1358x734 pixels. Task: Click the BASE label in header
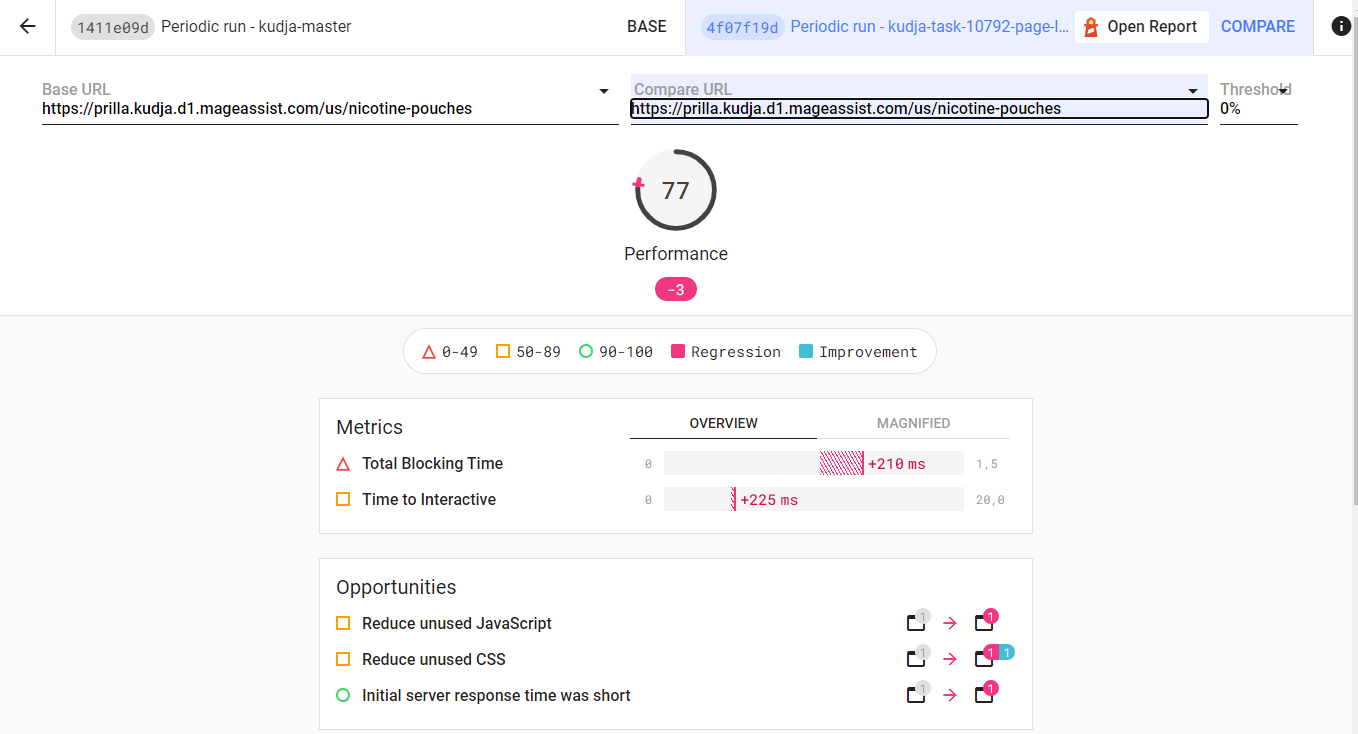pos(647,27)
